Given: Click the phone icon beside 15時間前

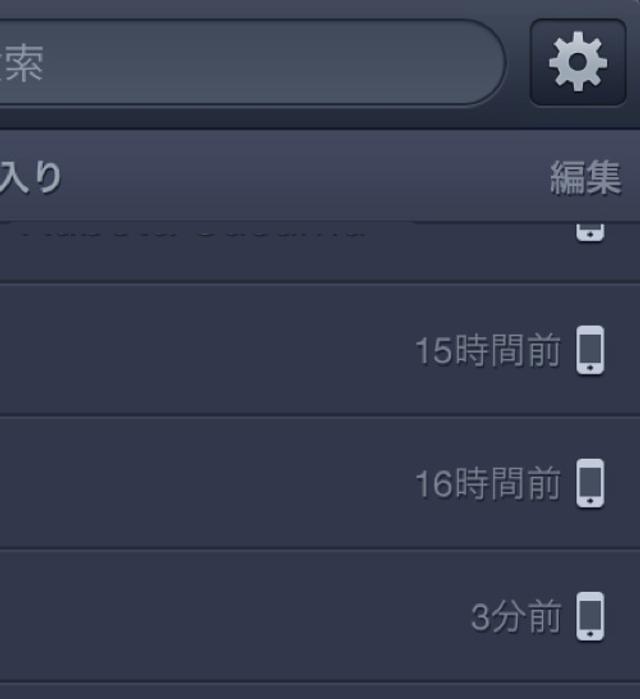Looking at the screenshot, I should [x=590, y=350].
